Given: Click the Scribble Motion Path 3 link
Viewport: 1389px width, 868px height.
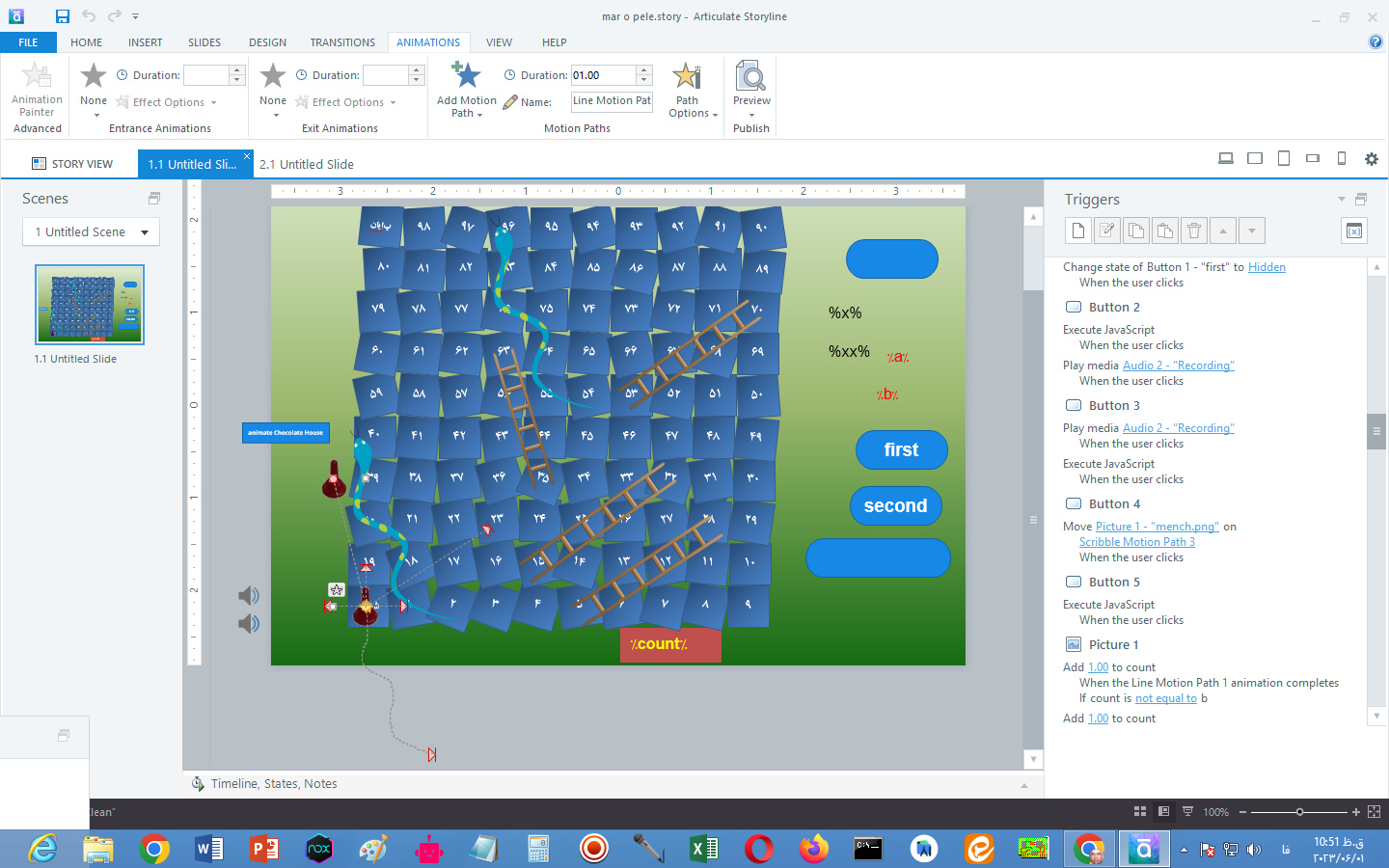Looking at the screenshot, I should tap(1136, 542).
